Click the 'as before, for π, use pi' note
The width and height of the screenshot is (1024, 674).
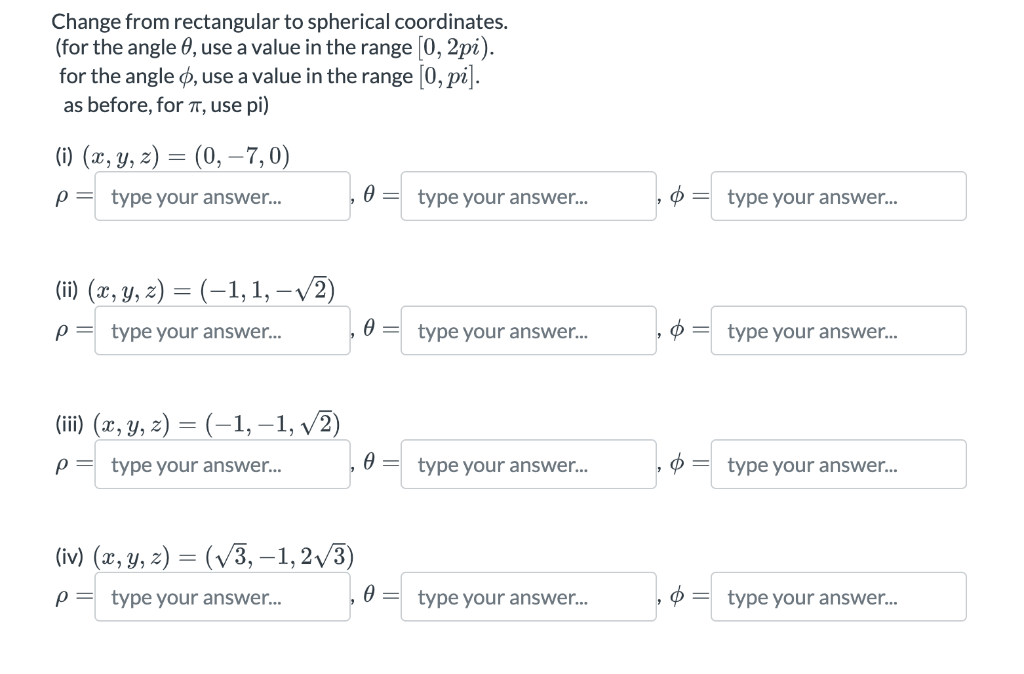click(x=166, y=105)
